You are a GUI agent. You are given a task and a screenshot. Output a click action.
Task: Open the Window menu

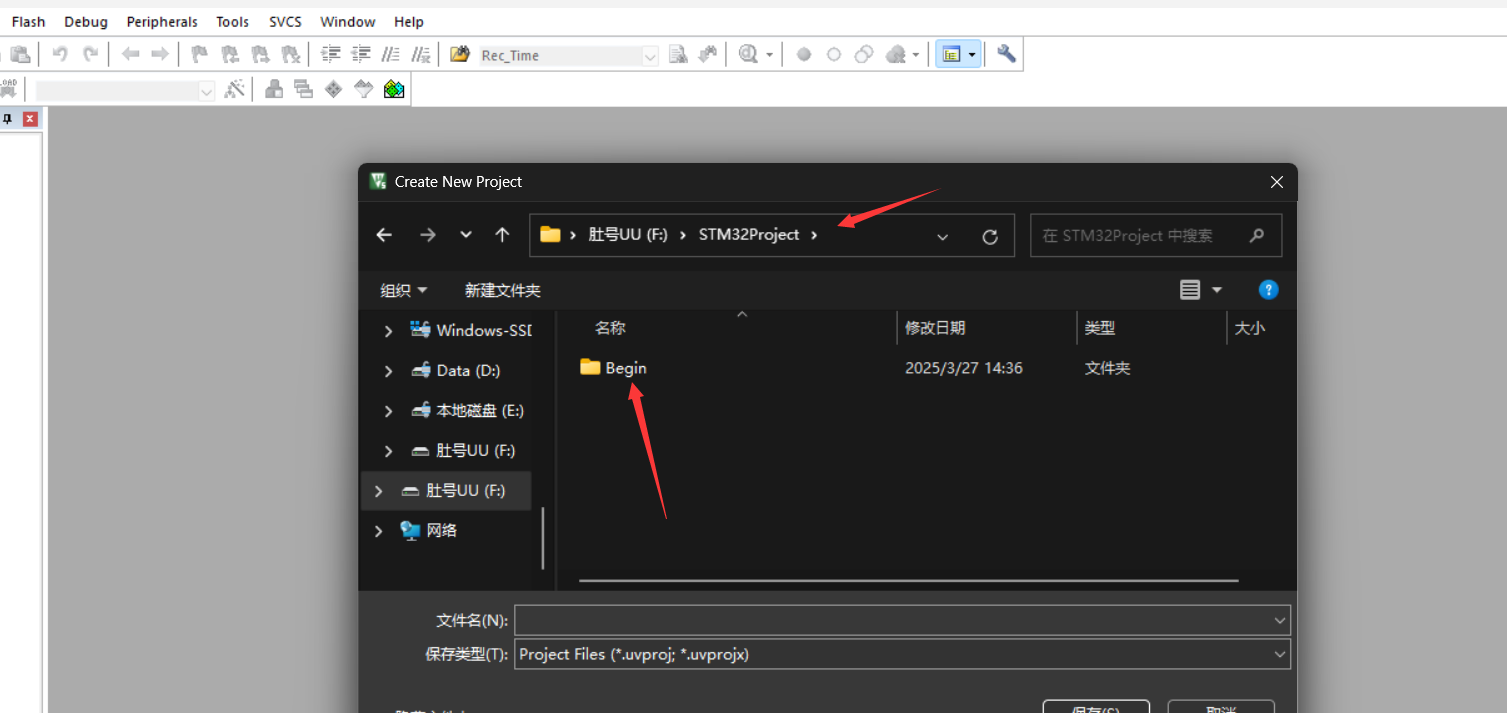pyautogui.click(x=348, y=21)
